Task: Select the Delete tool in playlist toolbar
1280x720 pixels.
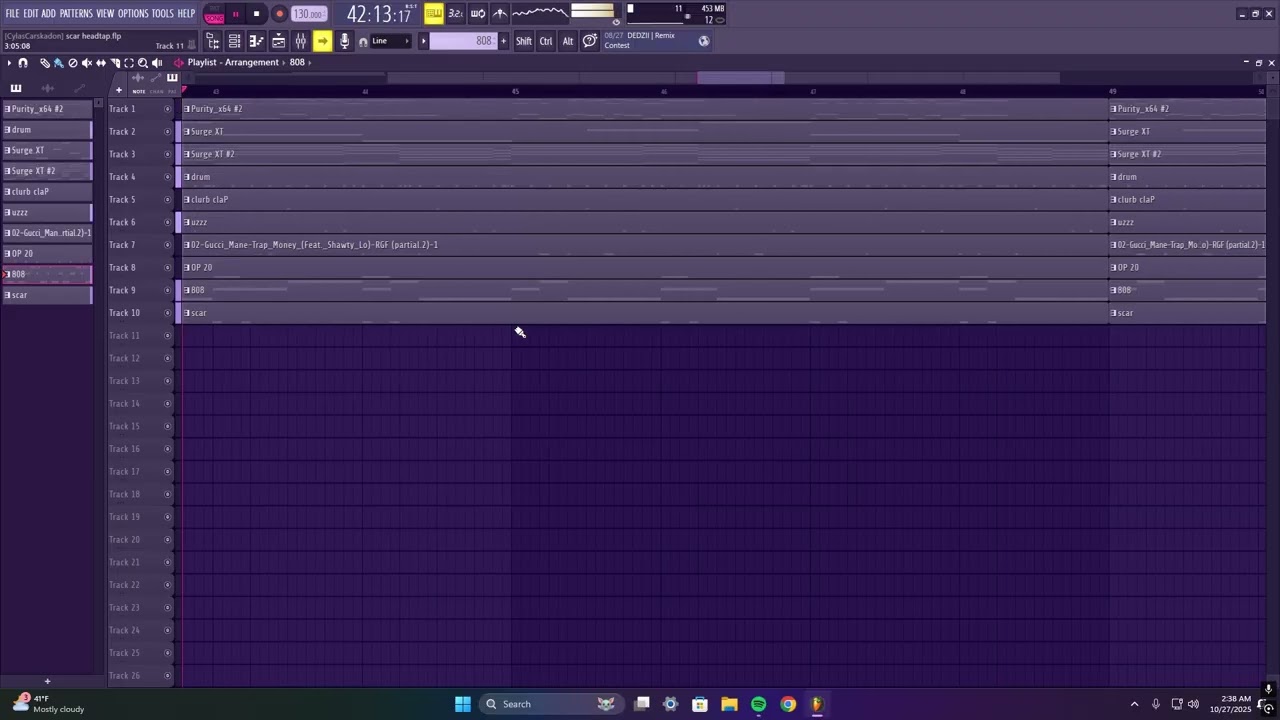Action: tap(73, 63)
